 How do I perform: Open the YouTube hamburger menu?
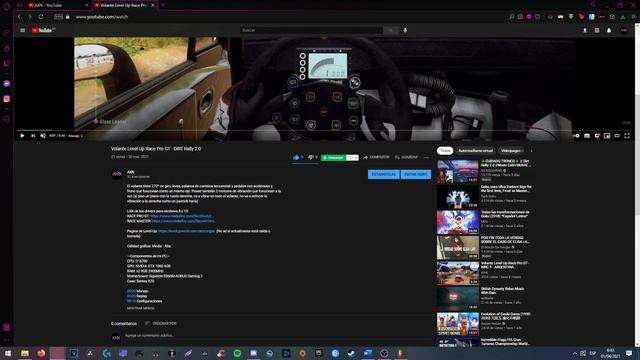click(x=22, y=30)
